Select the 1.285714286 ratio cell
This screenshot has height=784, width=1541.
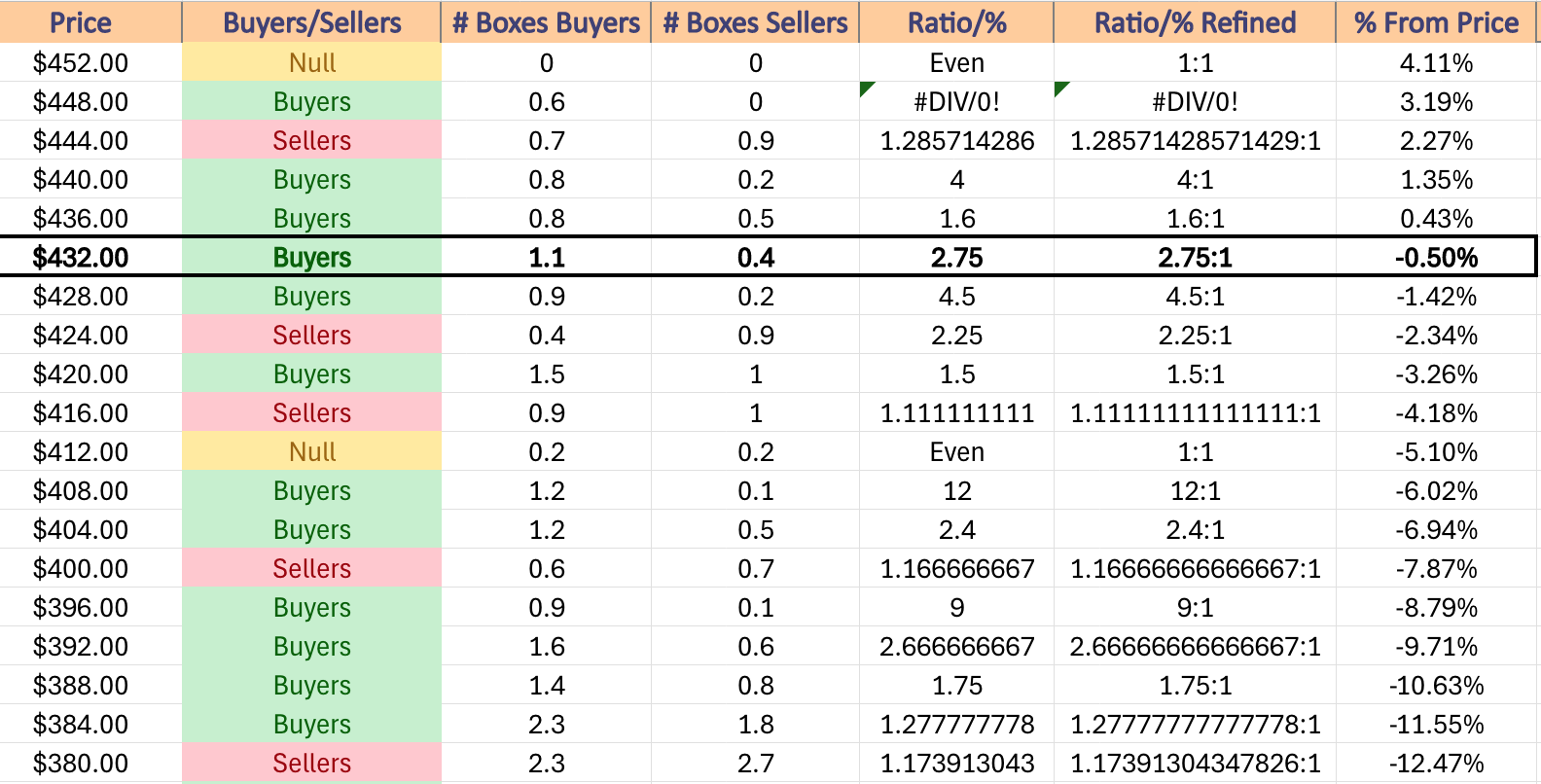[x=956, y=140]
